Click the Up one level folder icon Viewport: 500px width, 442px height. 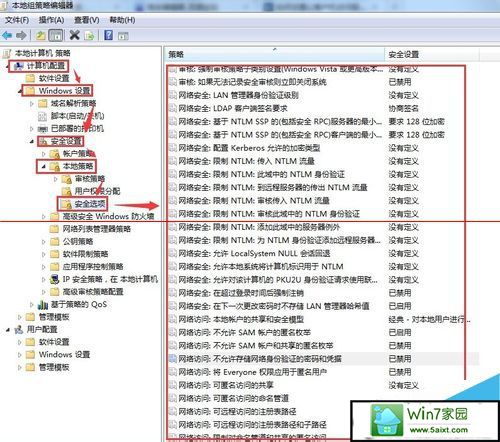pos(41,35)
